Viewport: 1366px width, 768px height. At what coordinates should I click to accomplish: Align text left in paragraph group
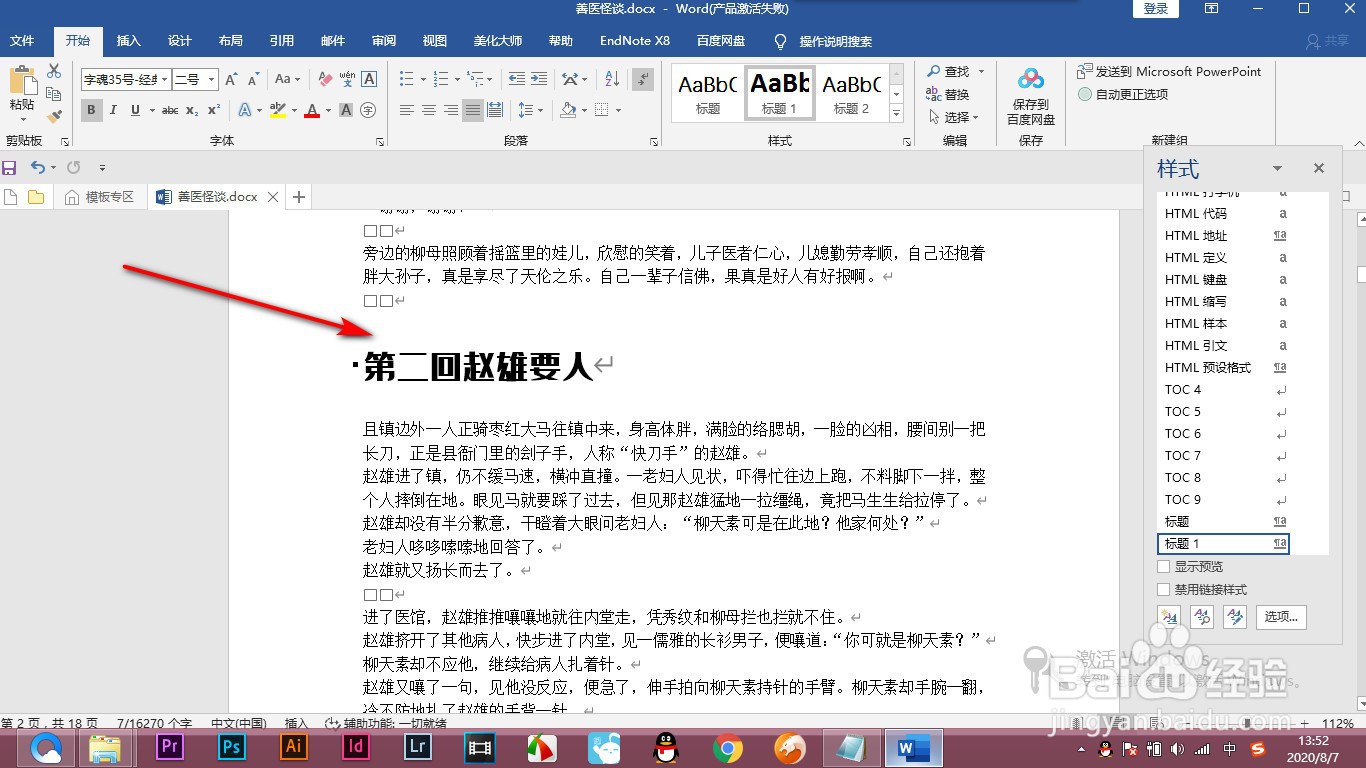click(x=406, y=110)
